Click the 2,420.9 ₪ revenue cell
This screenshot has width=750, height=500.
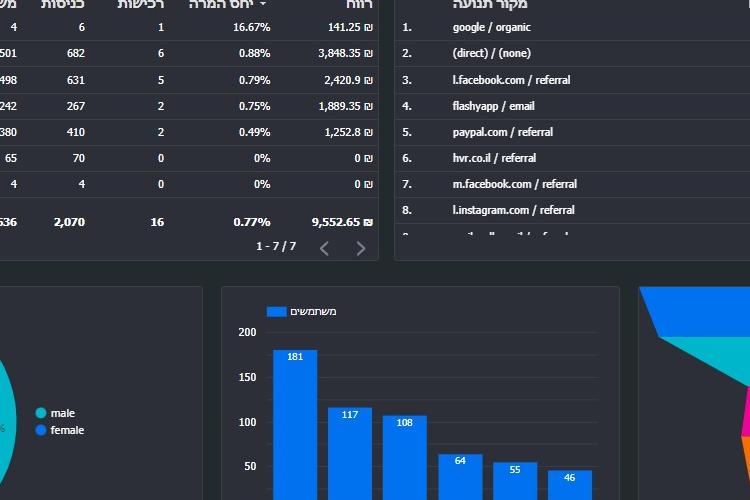(348, 80)
